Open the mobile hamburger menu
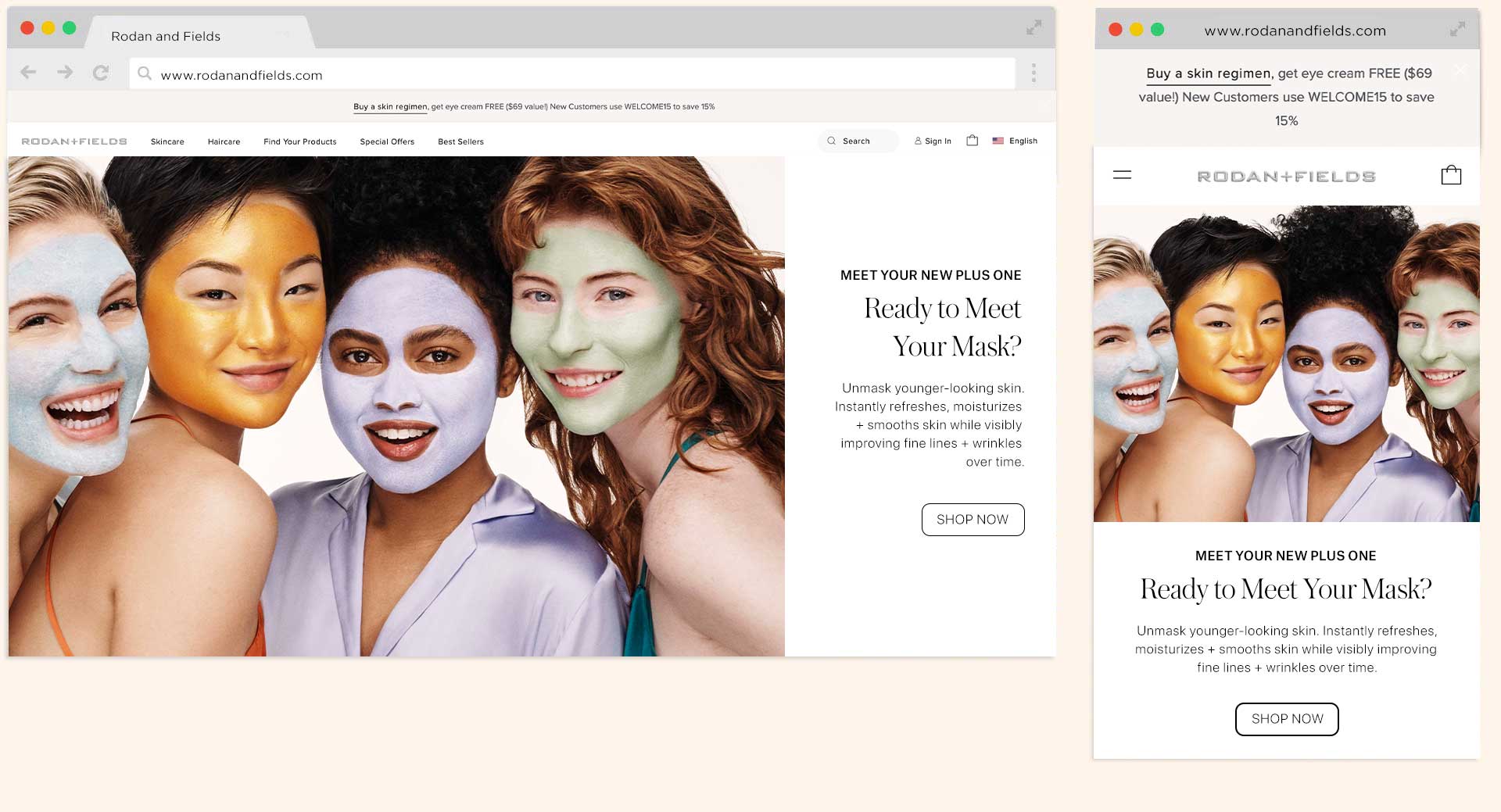 click(x=1122, y=175)
